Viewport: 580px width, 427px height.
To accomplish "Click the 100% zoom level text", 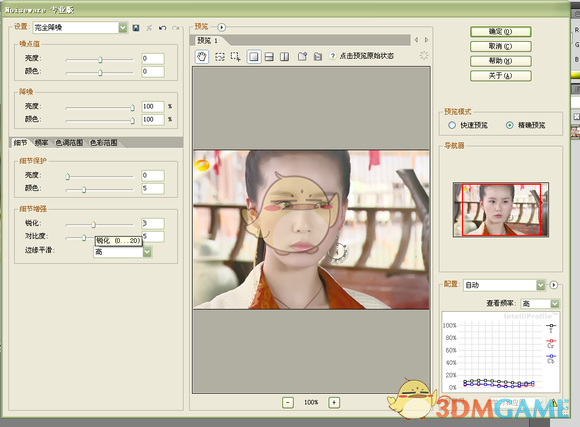I will [x=311, y=402].
